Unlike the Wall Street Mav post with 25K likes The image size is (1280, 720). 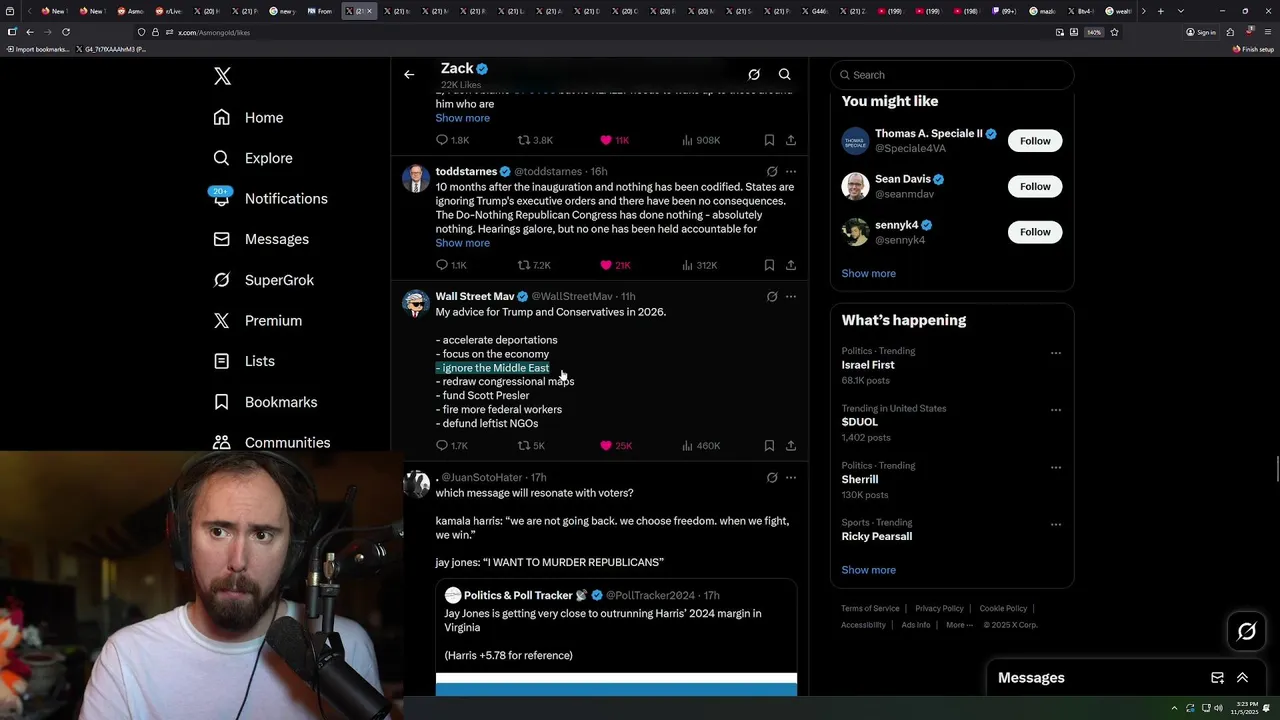pos(606,445)
